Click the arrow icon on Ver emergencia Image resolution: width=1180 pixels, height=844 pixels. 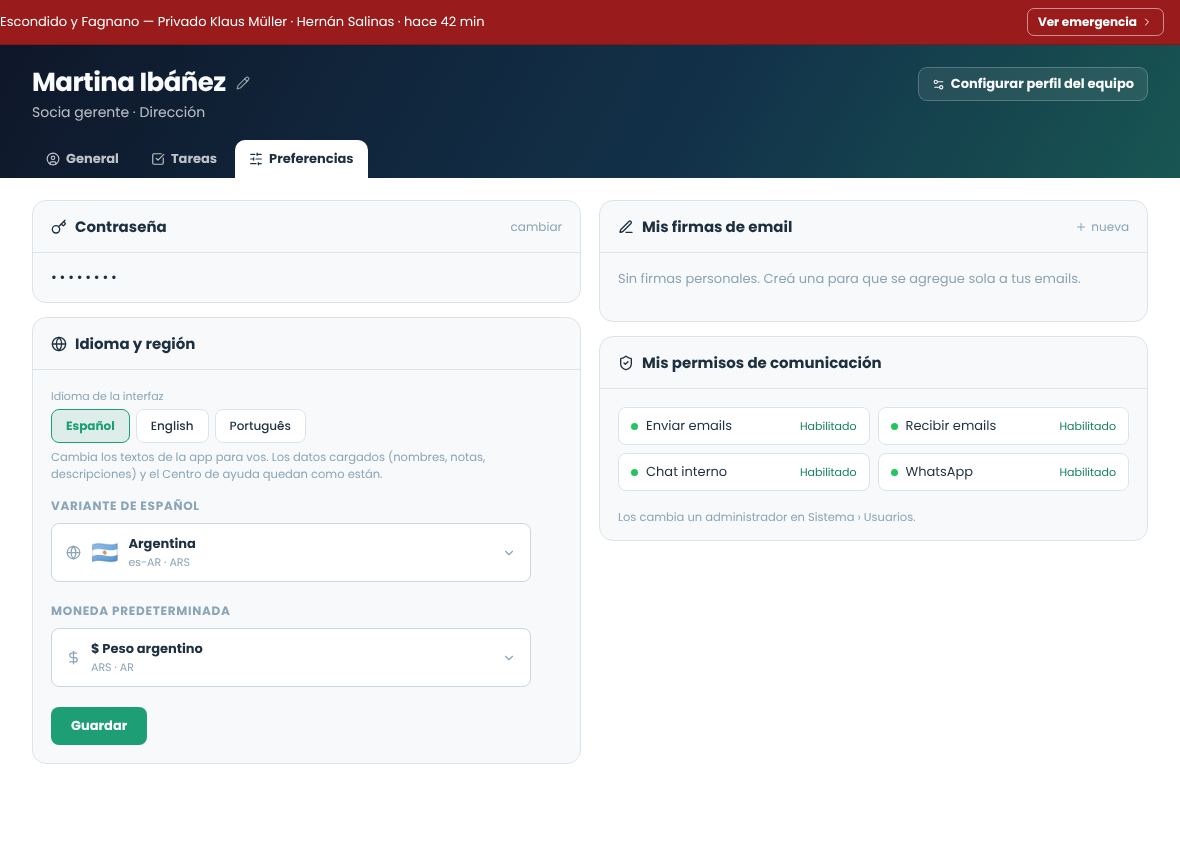click(x=1147, y=22)
